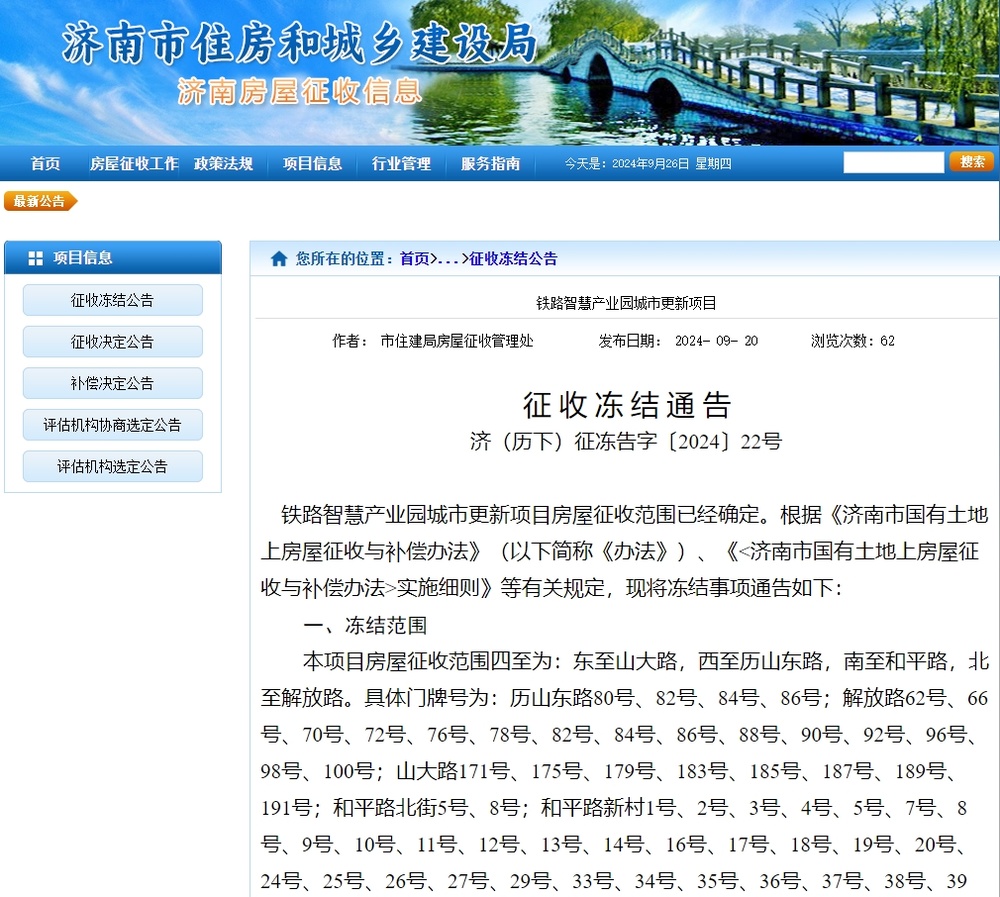Click the 项目信息 sidebar panel header
The image size is (1000, 897).
coord(113,258)
